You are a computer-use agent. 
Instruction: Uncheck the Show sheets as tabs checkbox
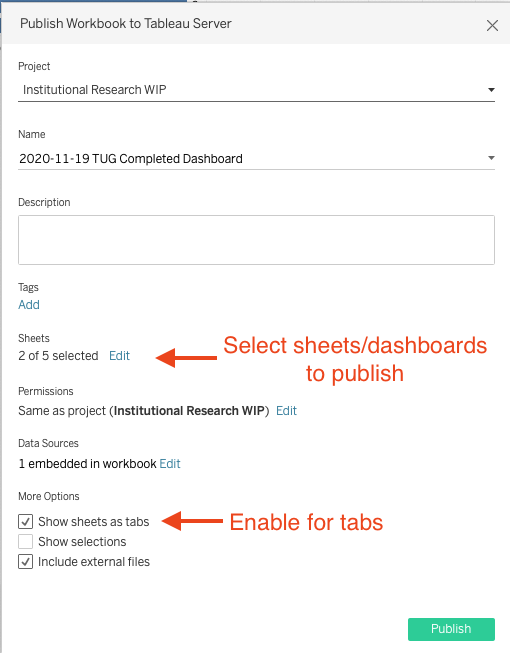pos(25,521)
